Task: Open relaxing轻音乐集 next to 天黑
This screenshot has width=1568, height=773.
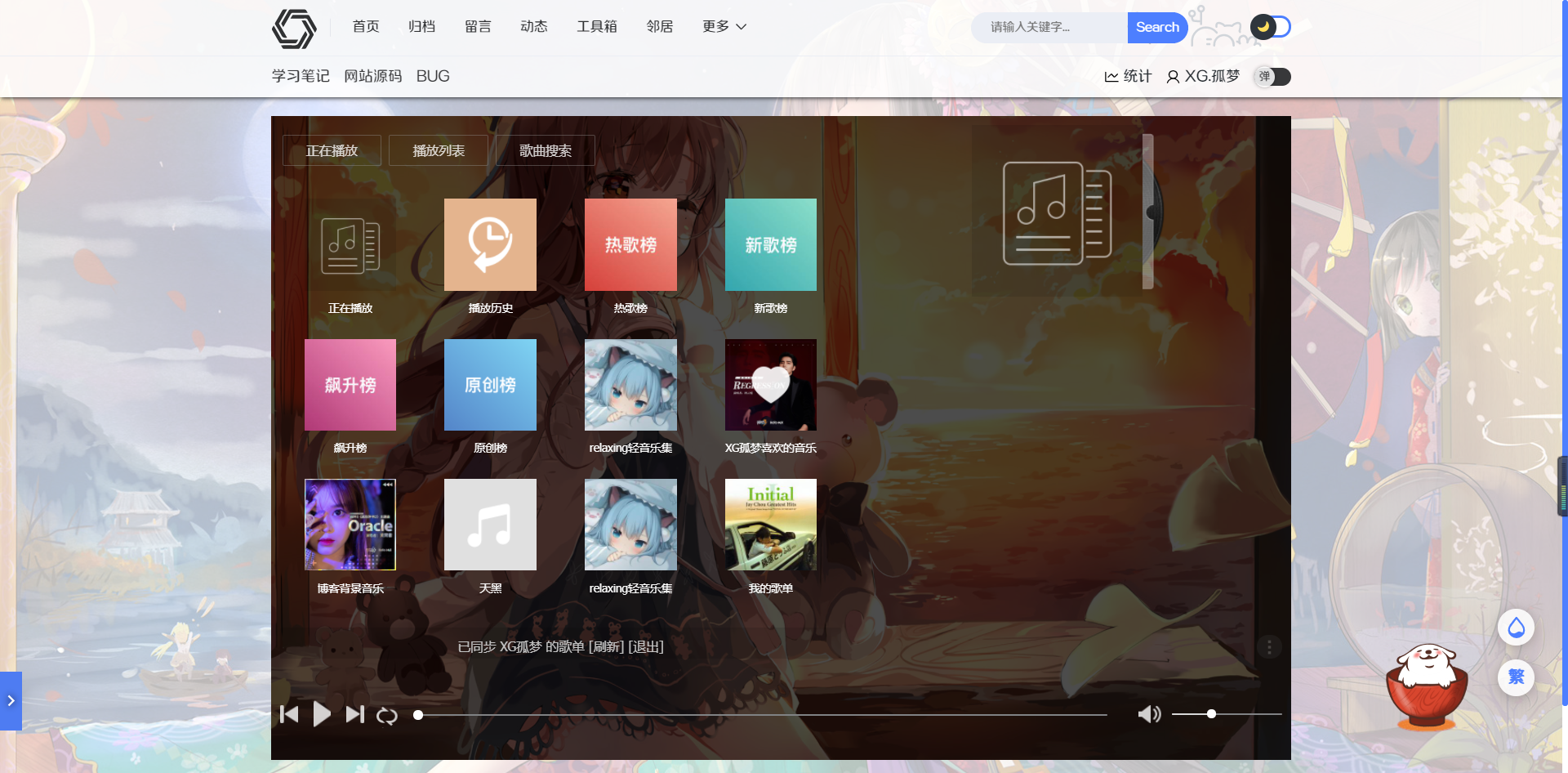Action: click(x=630, y=525)
